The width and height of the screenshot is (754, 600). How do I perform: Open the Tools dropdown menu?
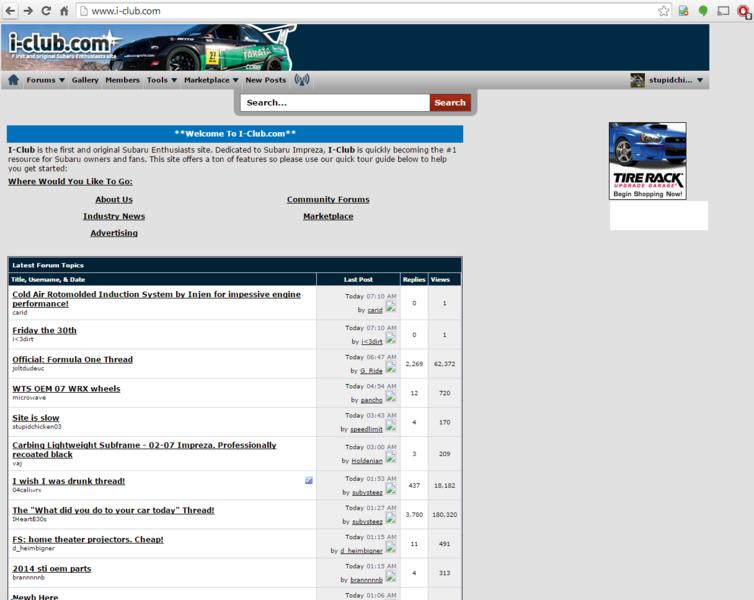pos(161,80)
